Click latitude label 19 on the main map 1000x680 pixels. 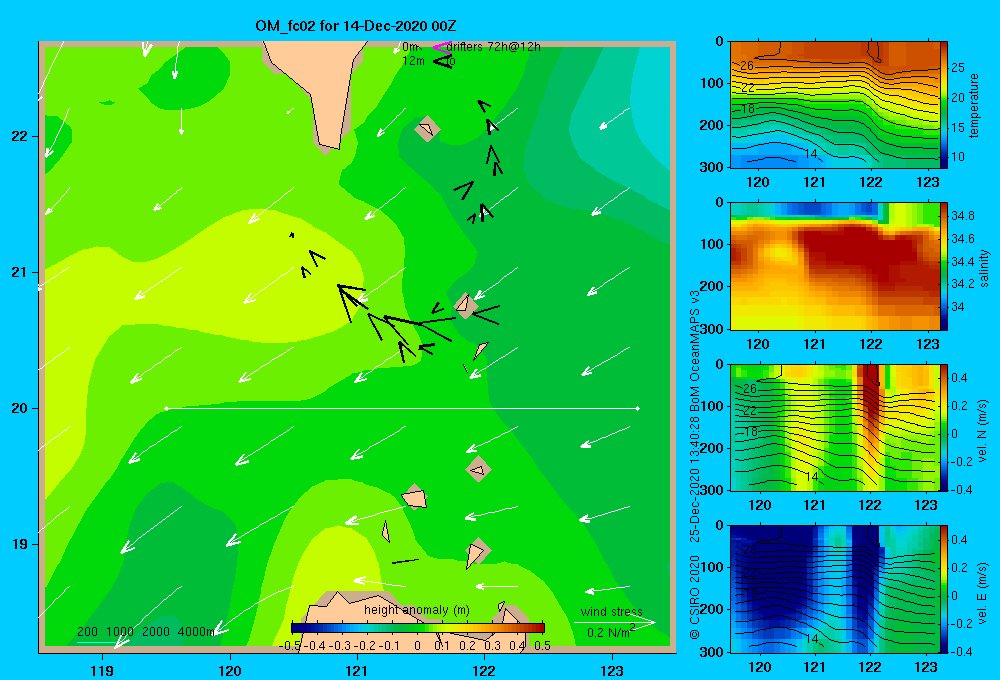click(x=19, y=544)
